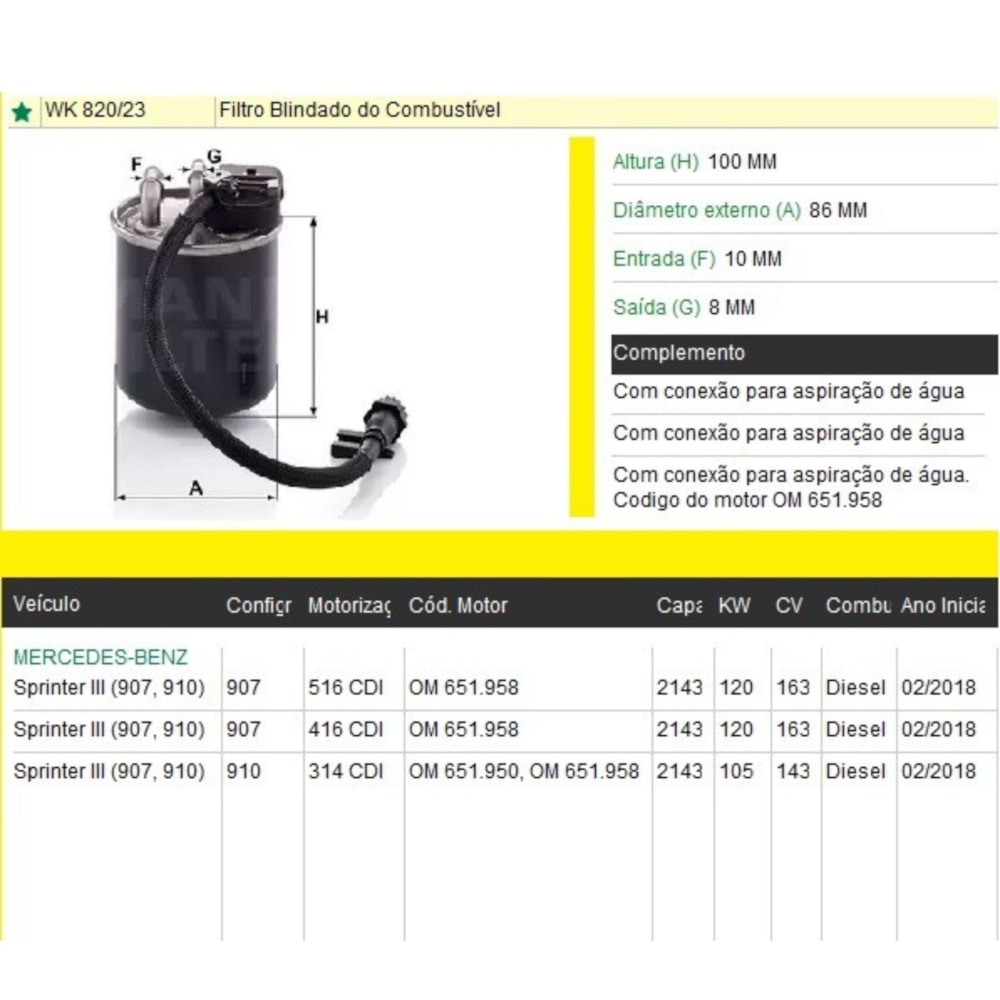Image resolution: width=1000 pixels, height=1000 pixels.
Task: Click the Saída (G) specification label
Action: click(x=656, y=307)
